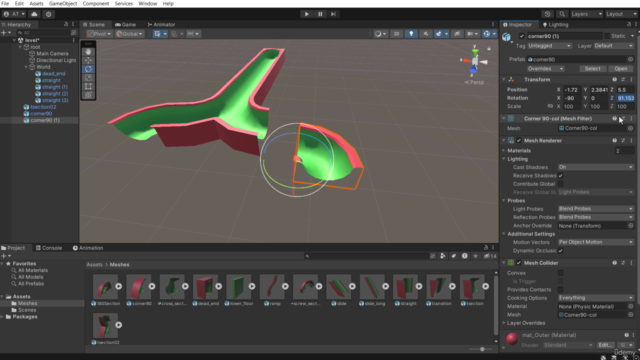
Task: Switch to the Console tab
Action: (49, 248)
